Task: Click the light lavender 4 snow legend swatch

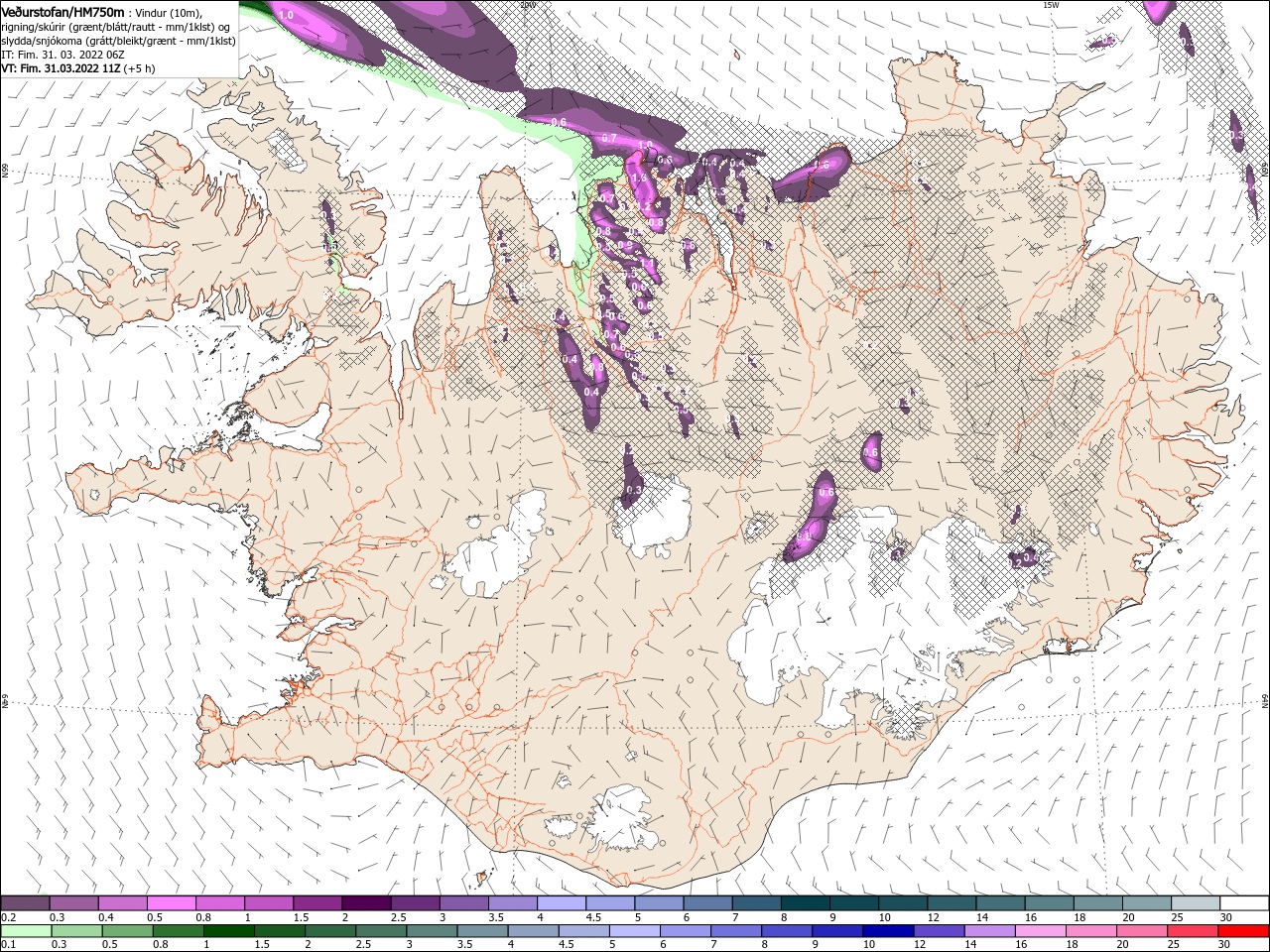Action: [x=561, y=902]
